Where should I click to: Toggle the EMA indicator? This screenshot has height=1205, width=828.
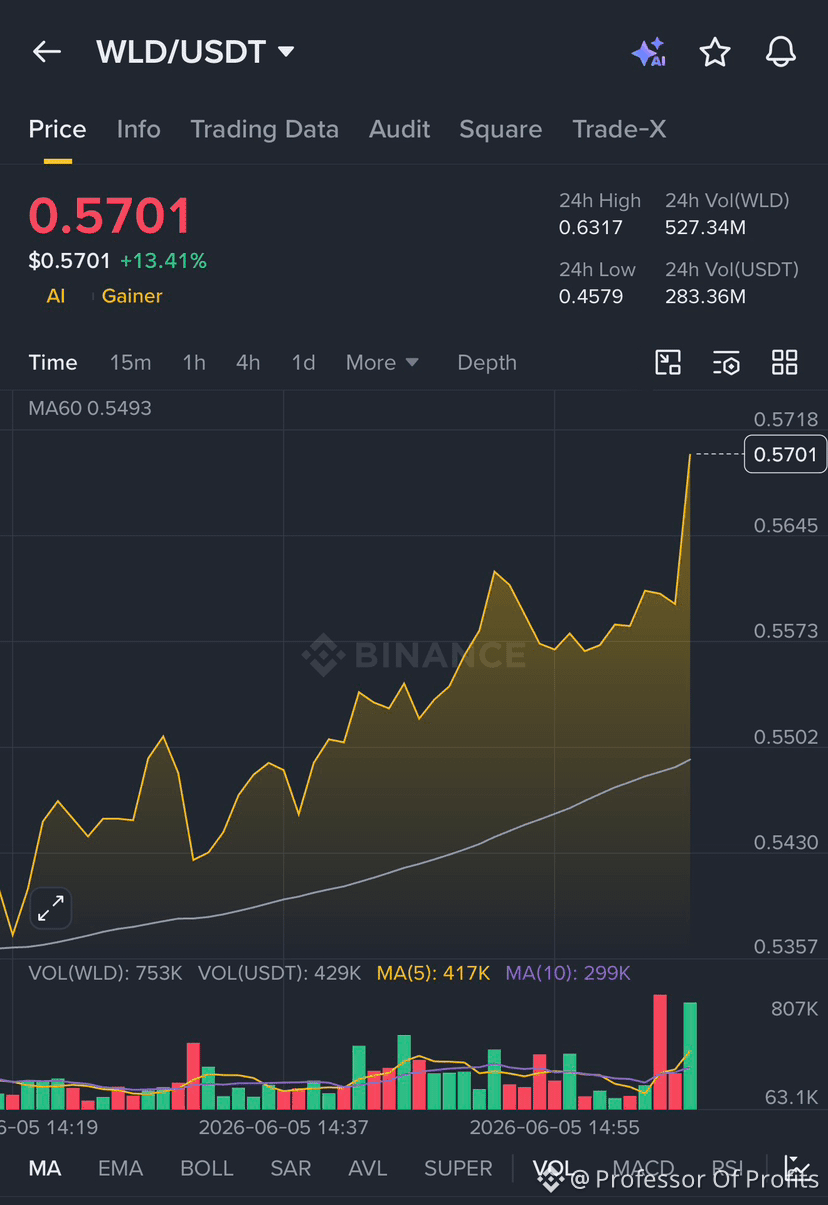(120, 1168)
